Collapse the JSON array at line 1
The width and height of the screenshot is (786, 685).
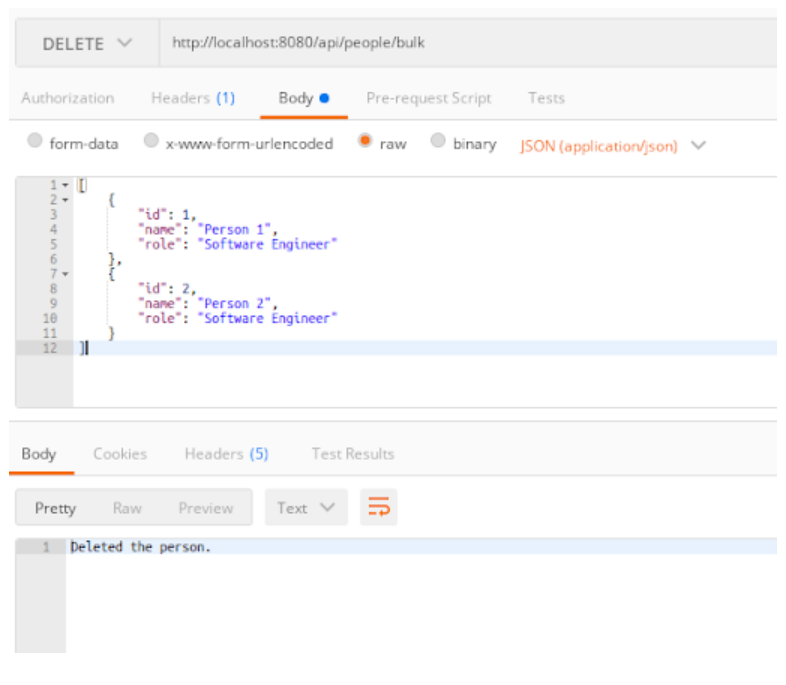tap(66, 186)
